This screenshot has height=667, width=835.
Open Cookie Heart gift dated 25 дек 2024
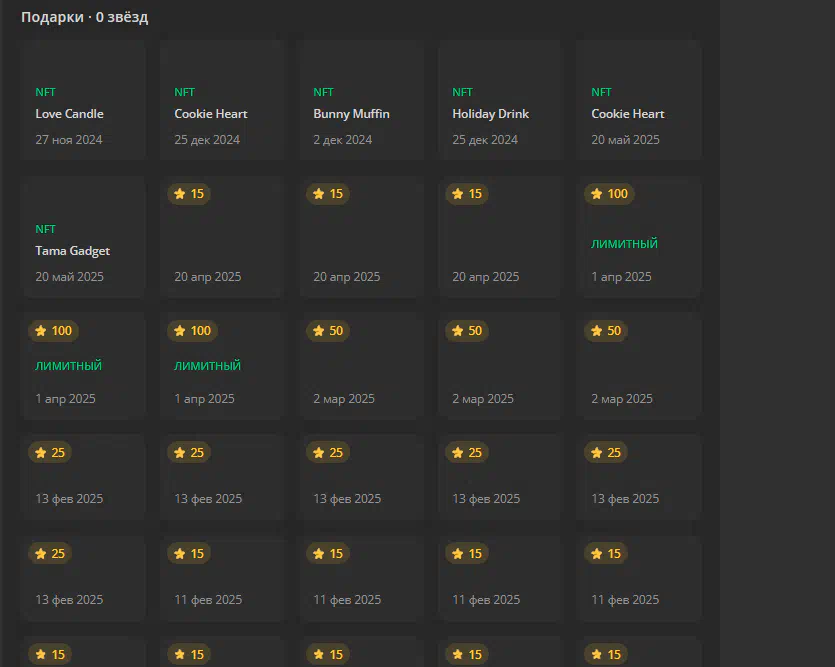point(223,100)
